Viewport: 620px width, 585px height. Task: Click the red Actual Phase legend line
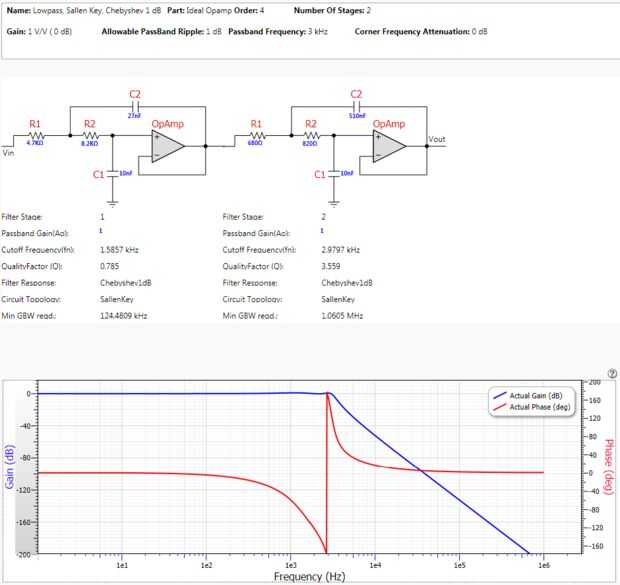tap(500, 407)
